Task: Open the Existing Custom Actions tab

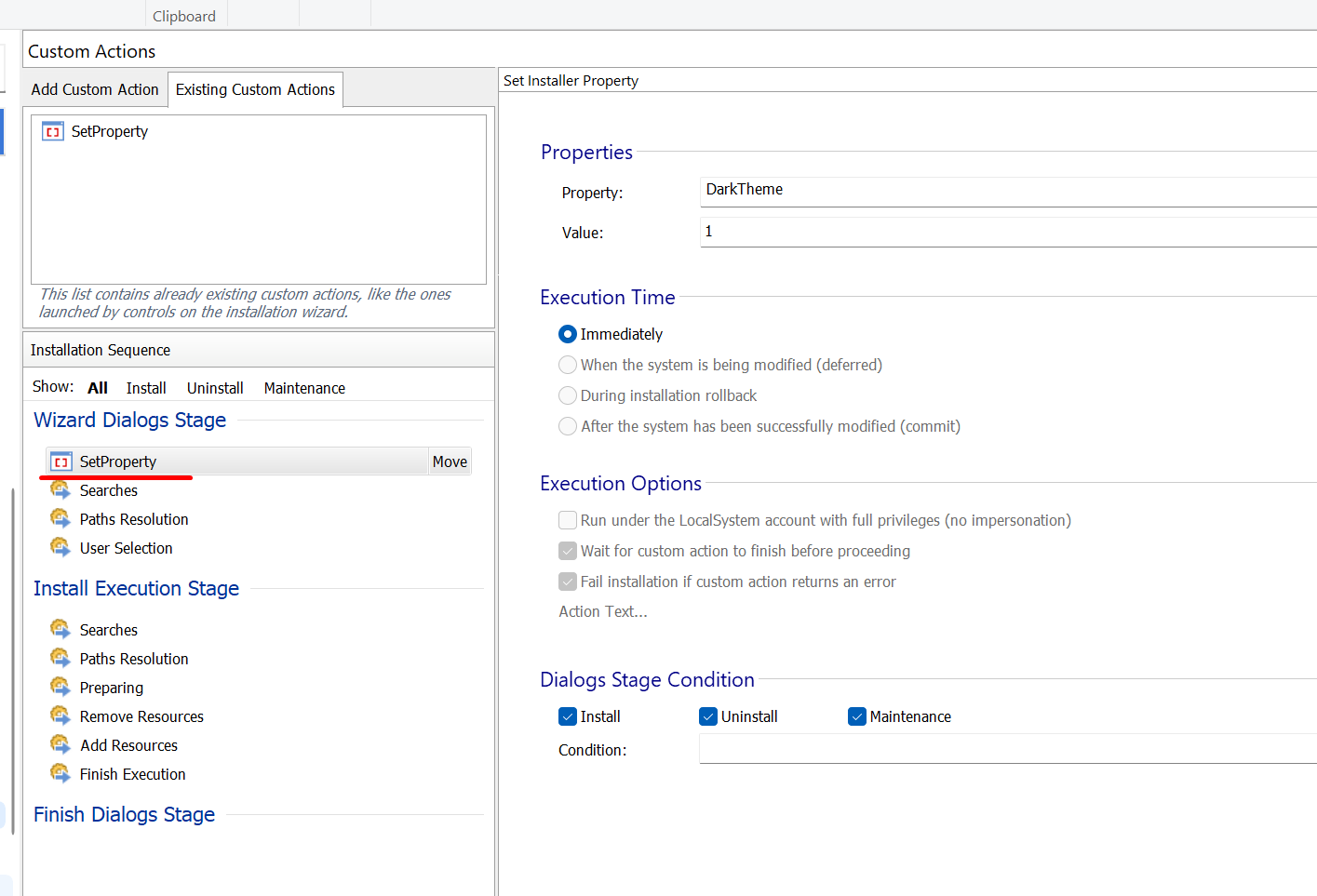Action: 255,89
